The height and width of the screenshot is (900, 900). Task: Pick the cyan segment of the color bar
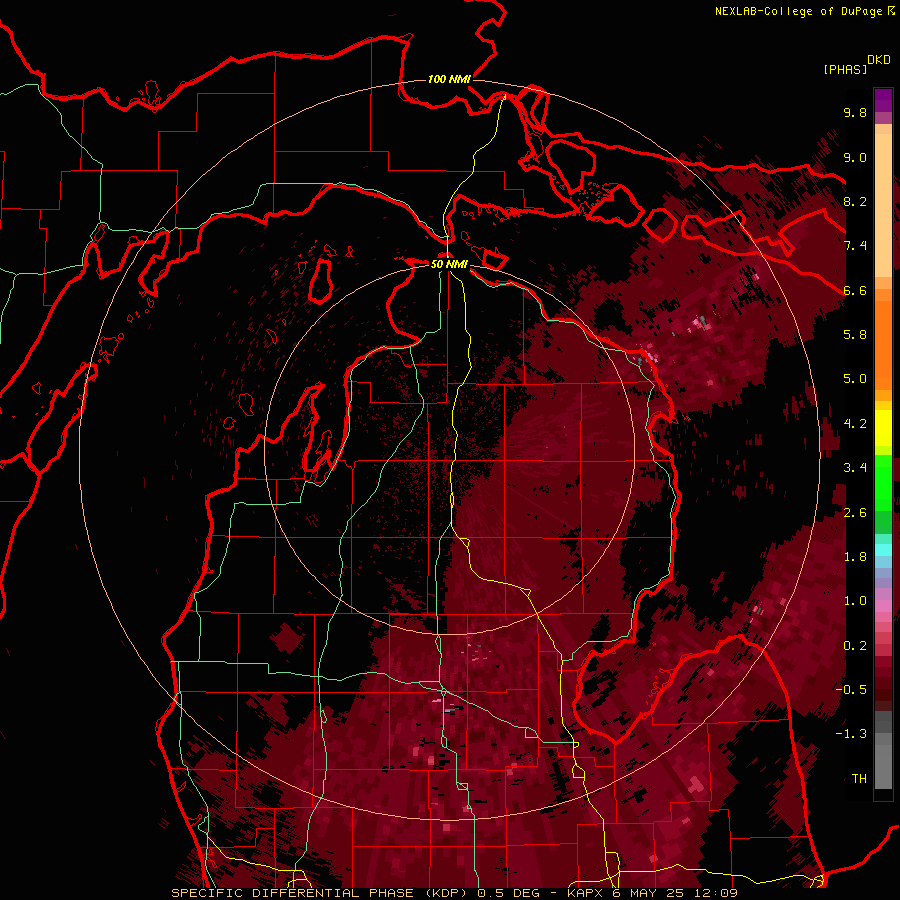coord(883,549)
